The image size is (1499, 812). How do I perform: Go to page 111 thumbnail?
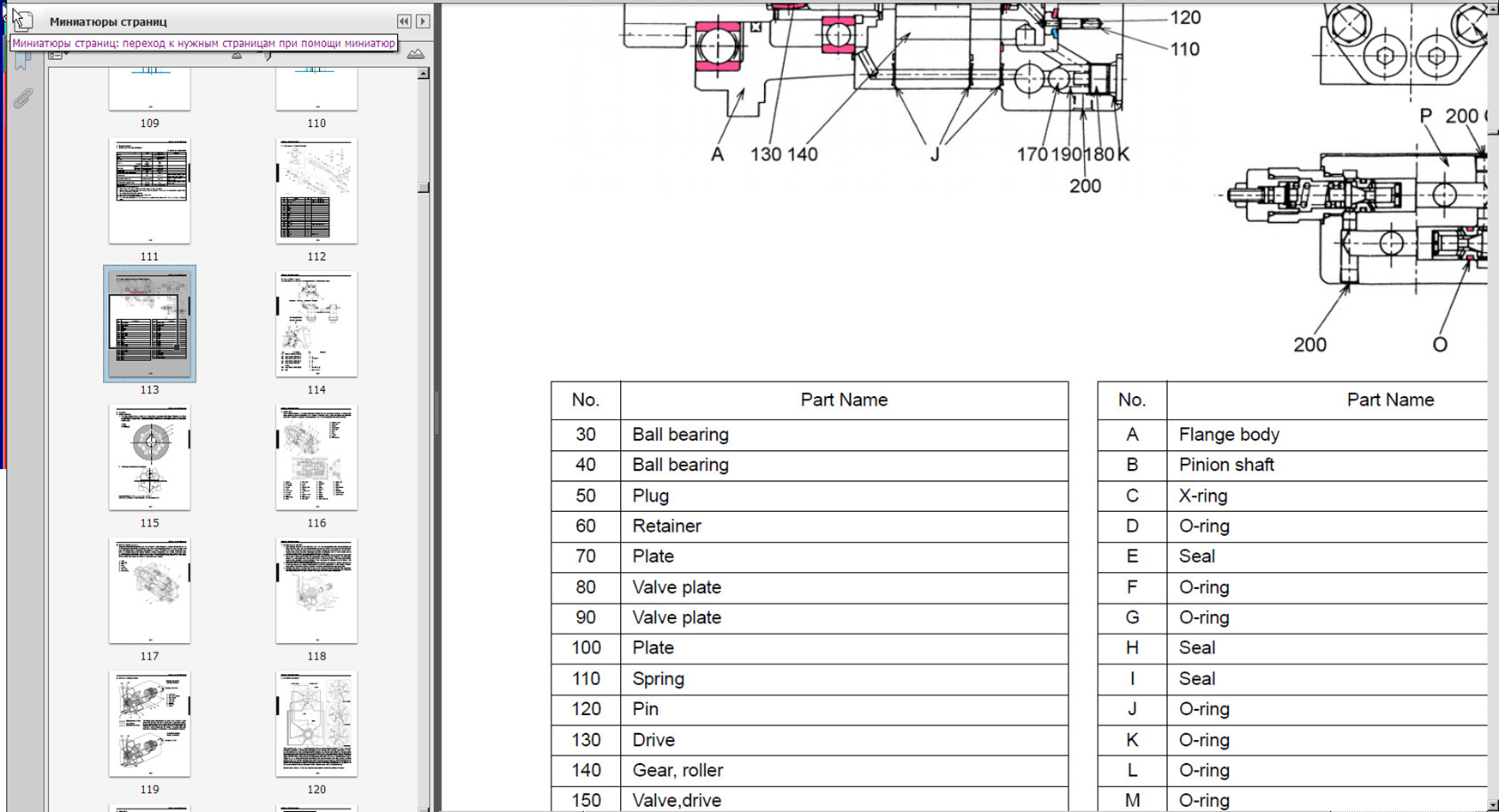pos(149,191)
